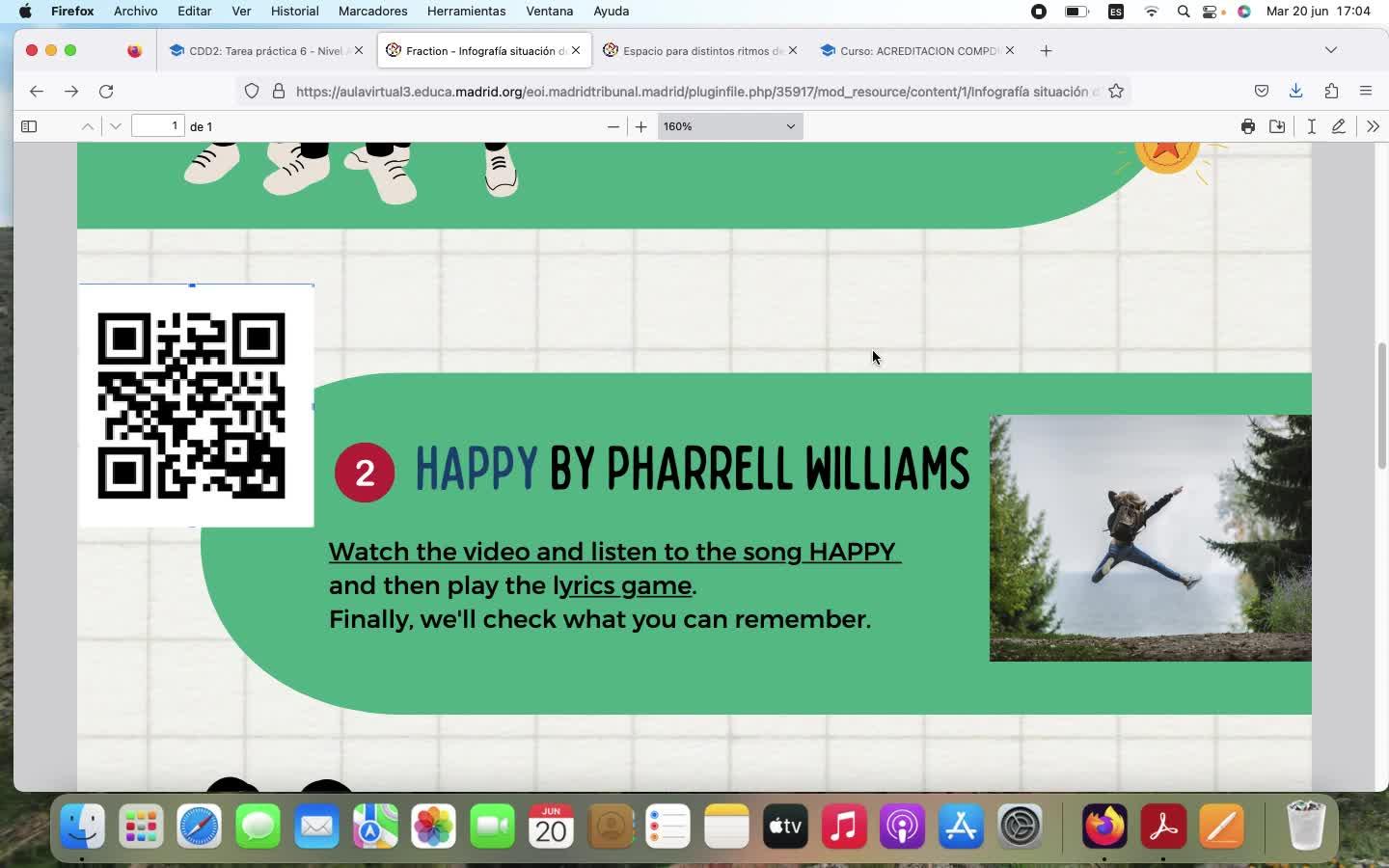Open the ES input source menu
Screen dimensions: 1389x868
tap(1116, 12)
